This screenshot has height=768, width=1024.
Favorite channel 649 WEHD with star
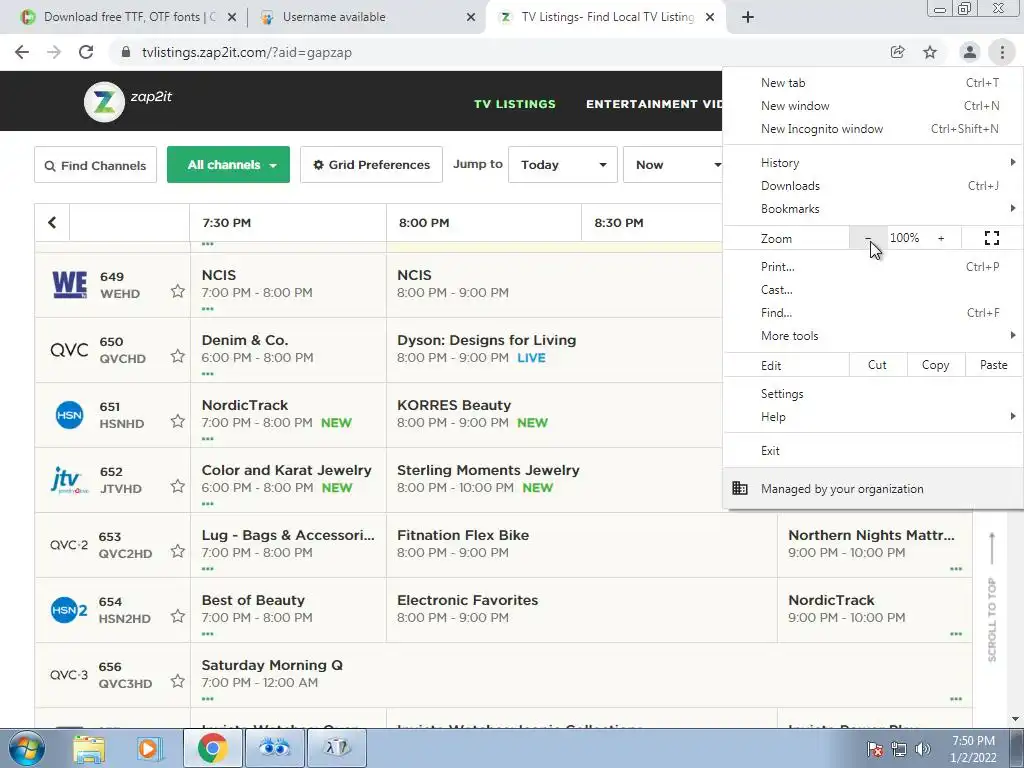point(178,291)
